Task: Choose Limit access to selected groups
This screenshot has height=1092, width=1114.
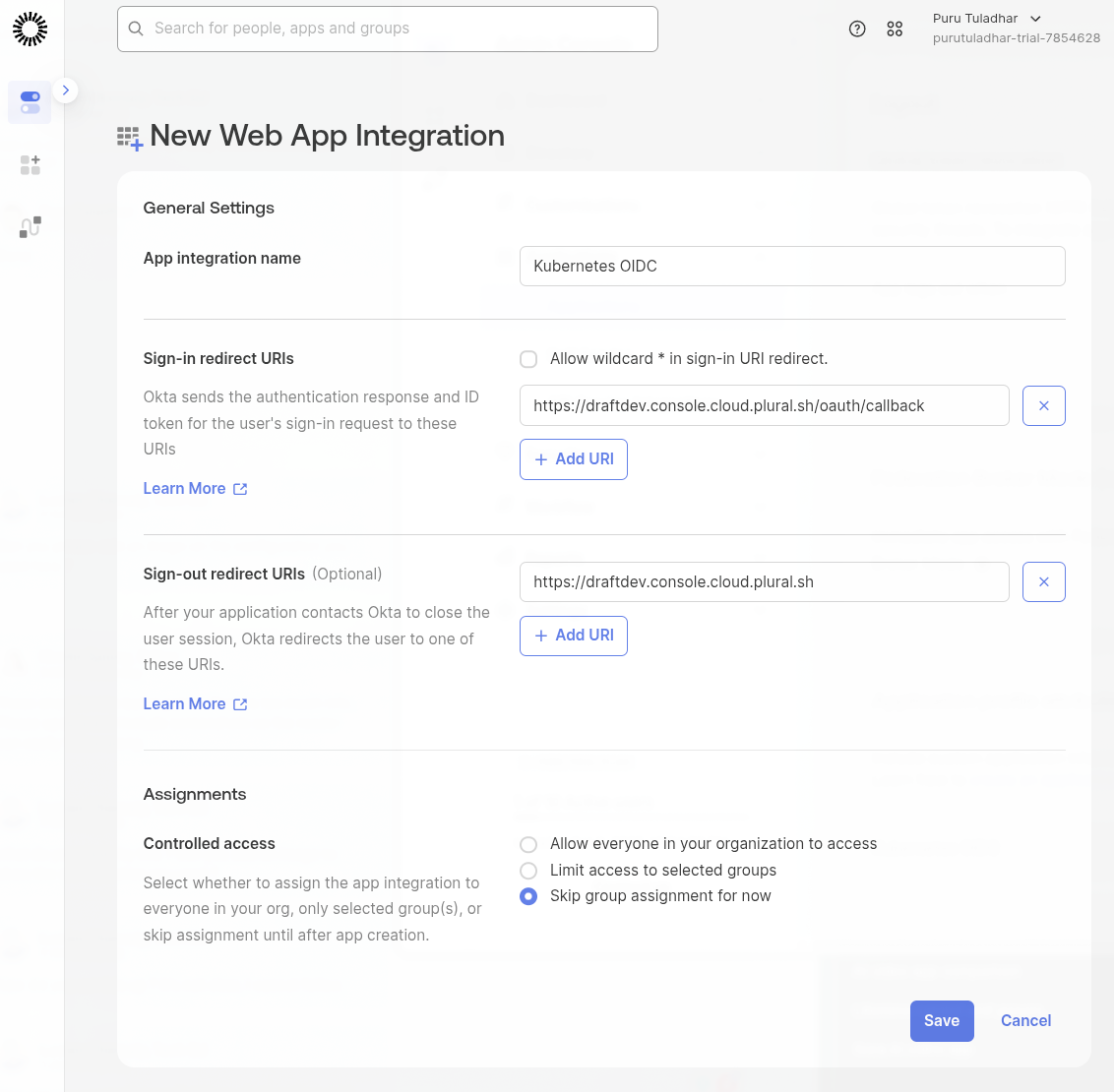Action: 528,871
